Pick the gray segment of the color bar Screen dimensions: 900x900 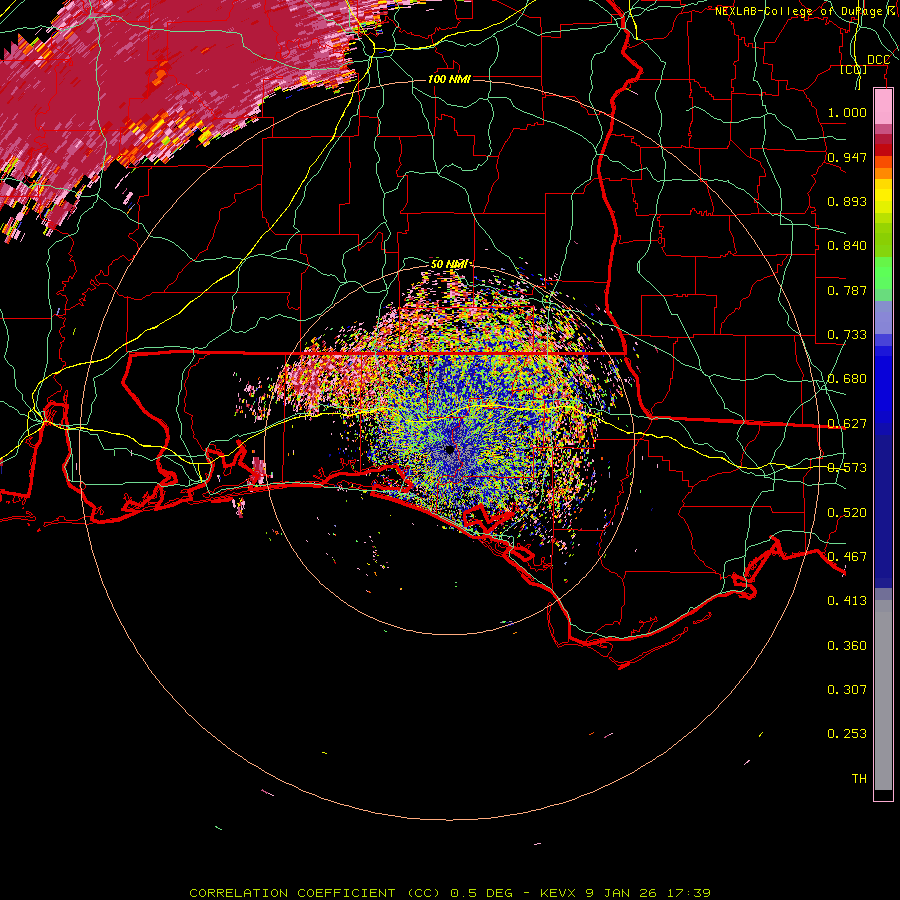(x=883, y=695)
